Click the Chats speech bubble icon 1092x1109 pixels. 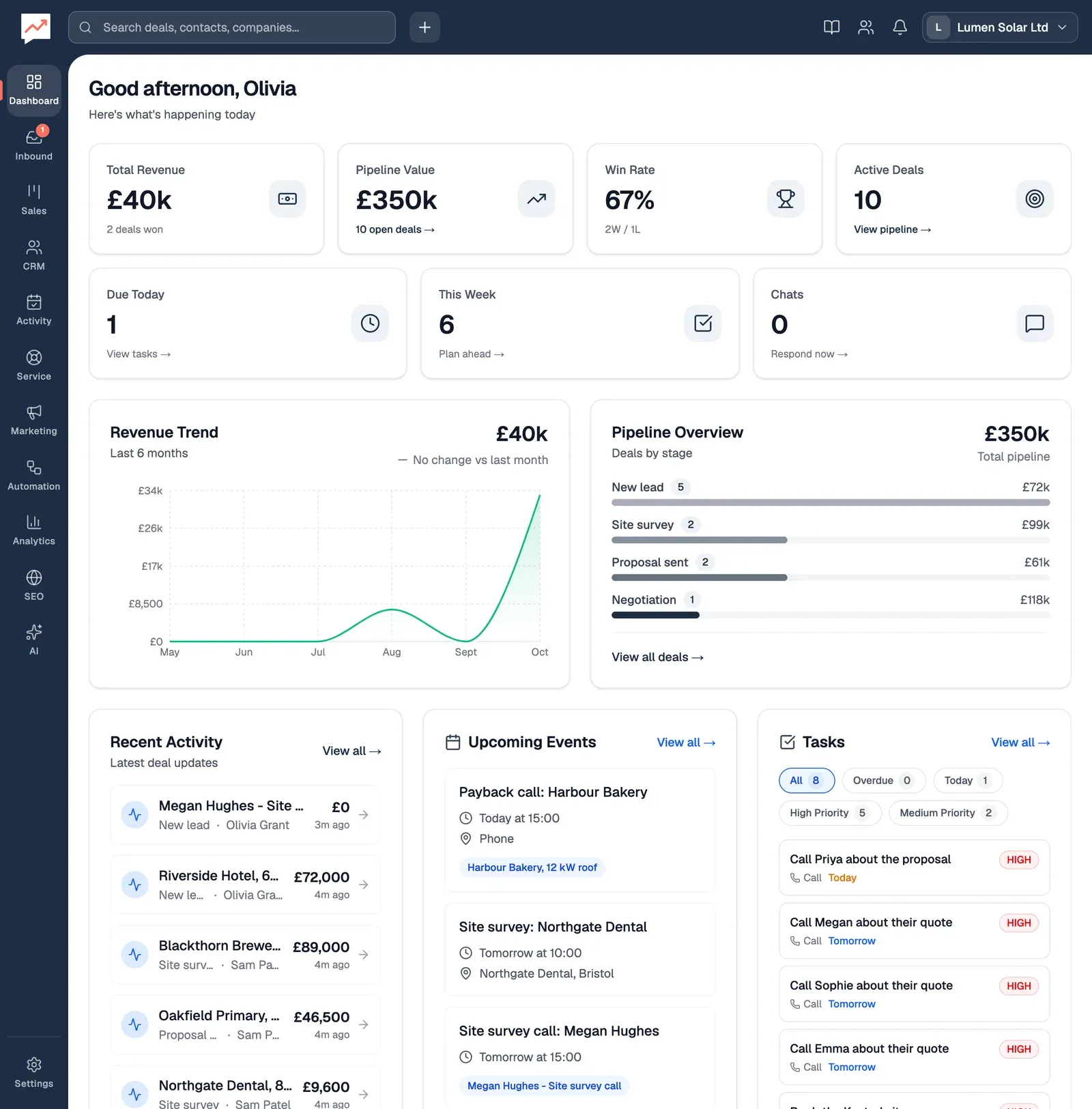pyautogui.click(x=1035, y=323)
